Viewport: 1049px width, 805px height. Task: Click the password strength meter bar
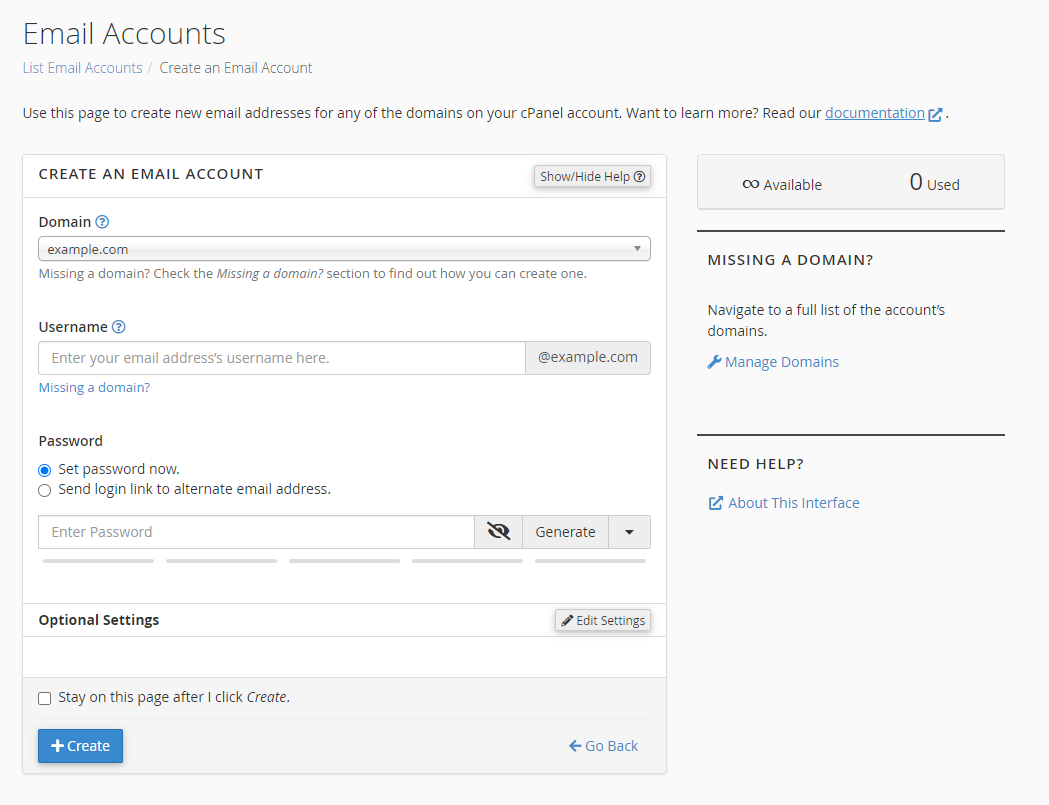coord(344,560)
